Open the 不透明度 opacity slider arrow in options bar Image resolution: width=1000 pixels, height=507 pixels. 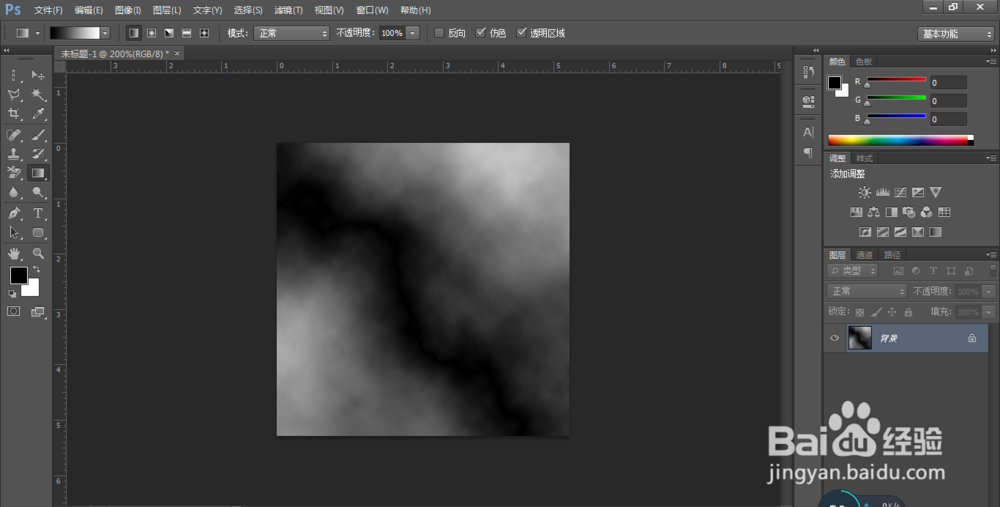tap(413, 33)
